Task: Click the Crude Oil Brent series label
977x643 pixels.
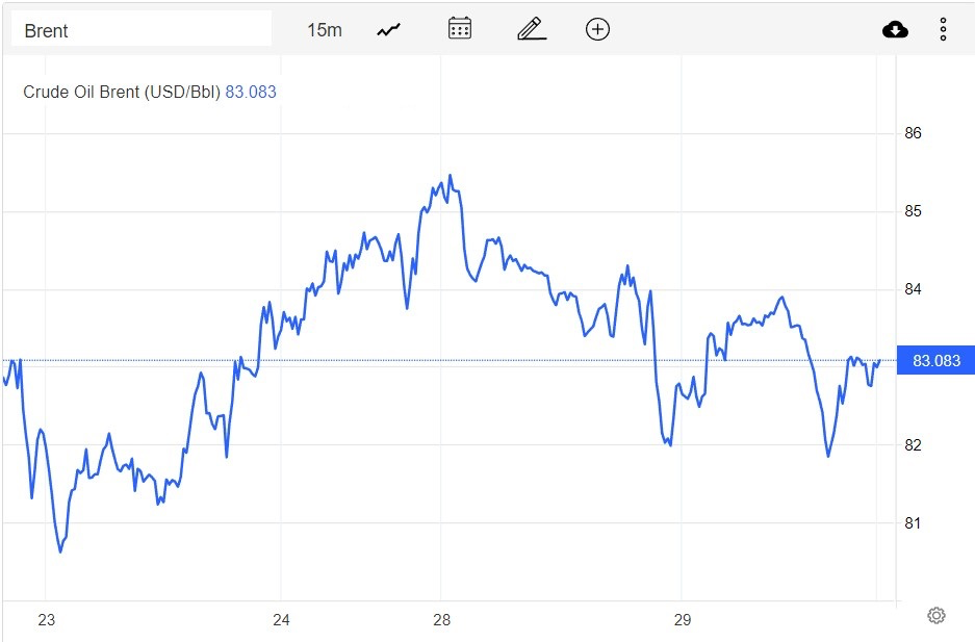Action: pyautogui.click(x=121, y=92)
